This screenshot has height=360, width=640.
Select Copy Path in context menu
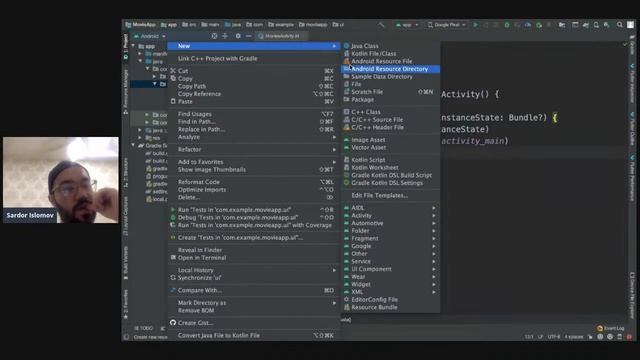click(x=254, y=86)
